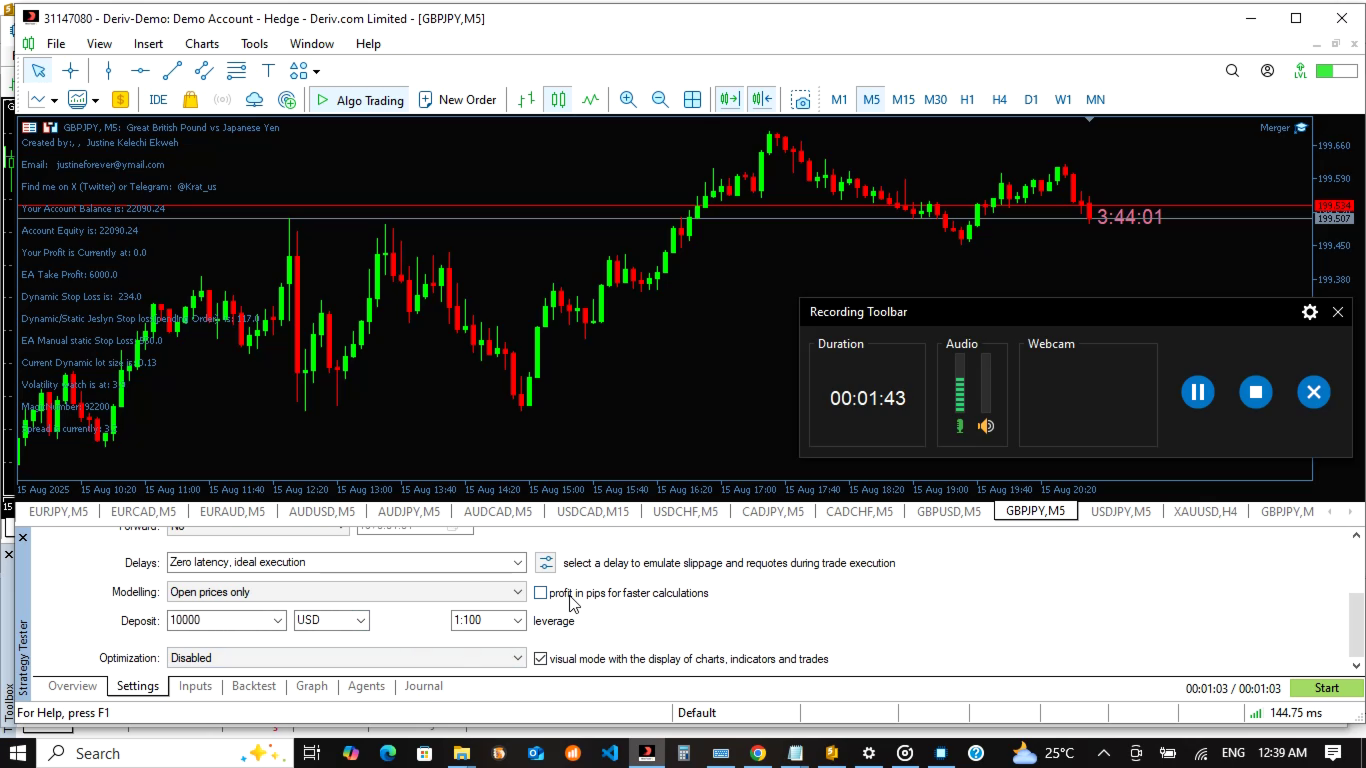This screenshot has width=1366, height=768.
Task: Click the green radar plus icon
Action: pos(287,100)
